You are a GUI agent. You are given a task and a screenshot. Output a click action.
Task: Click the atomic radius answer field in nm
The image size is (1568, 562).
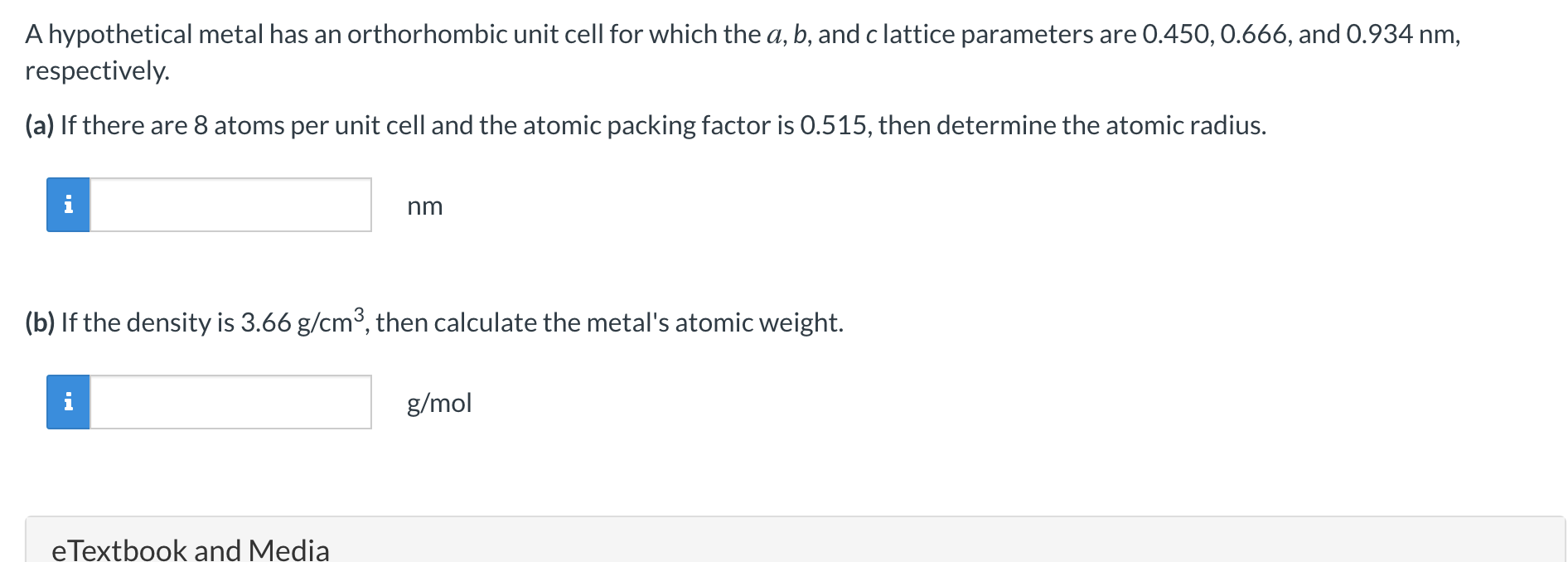pos(230,204)
